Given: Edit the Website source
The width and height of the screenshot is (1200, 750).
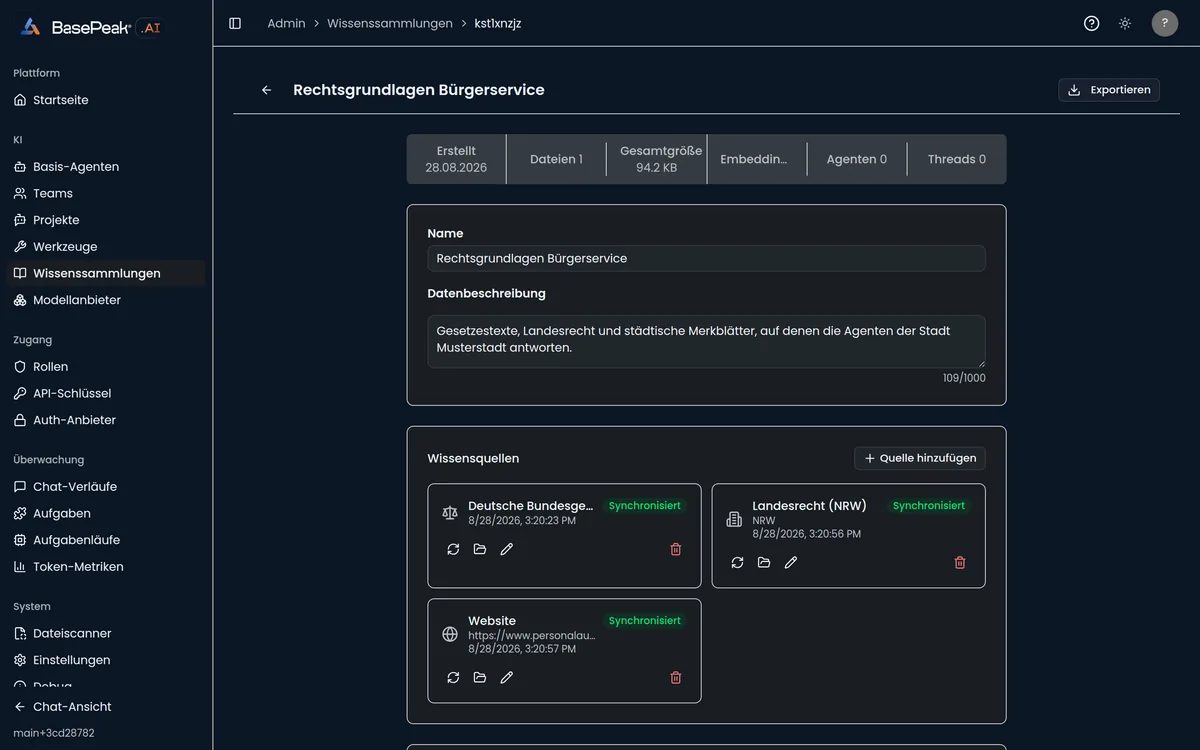Looking at the screenshot, I should (507, 677).
